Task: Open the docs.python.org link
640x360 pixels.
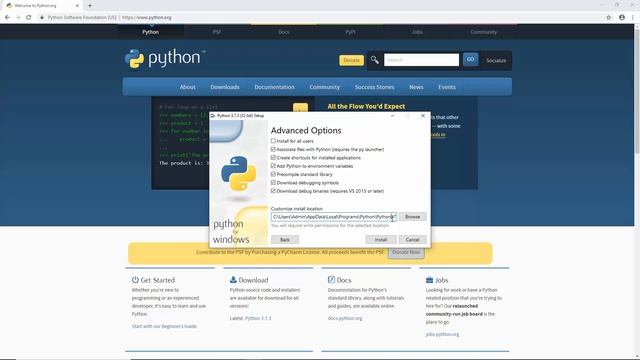Action: click(345, 318)
